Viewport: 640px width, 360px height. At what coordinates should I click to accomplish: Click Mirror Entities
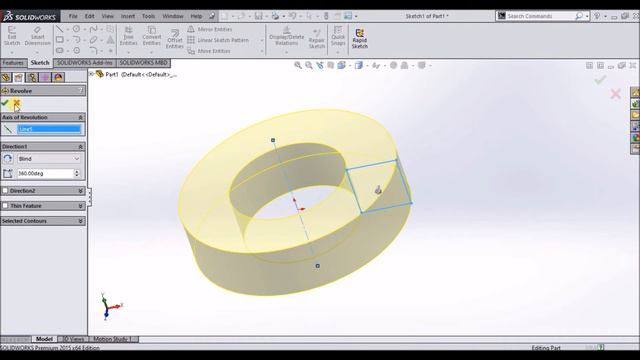(210, 29)
